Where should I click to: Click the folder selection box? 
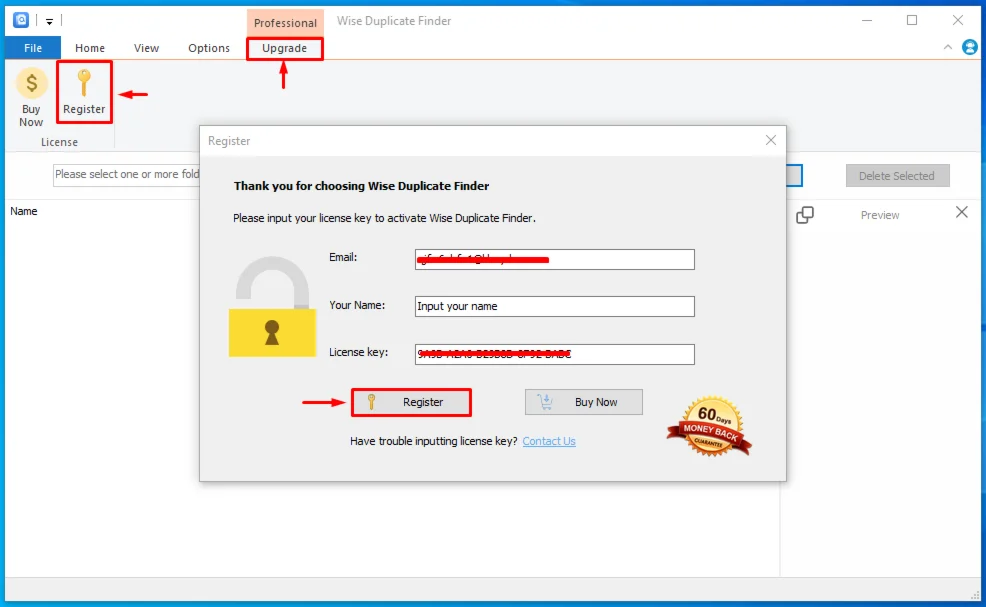click(x=126, y=174)
